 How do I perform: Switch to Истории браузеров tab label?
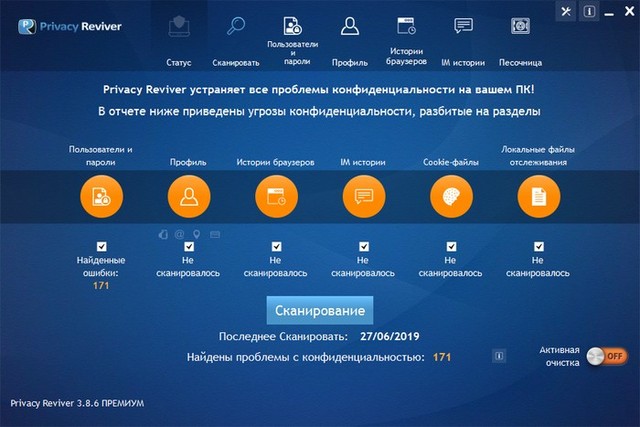pos(407,56)
